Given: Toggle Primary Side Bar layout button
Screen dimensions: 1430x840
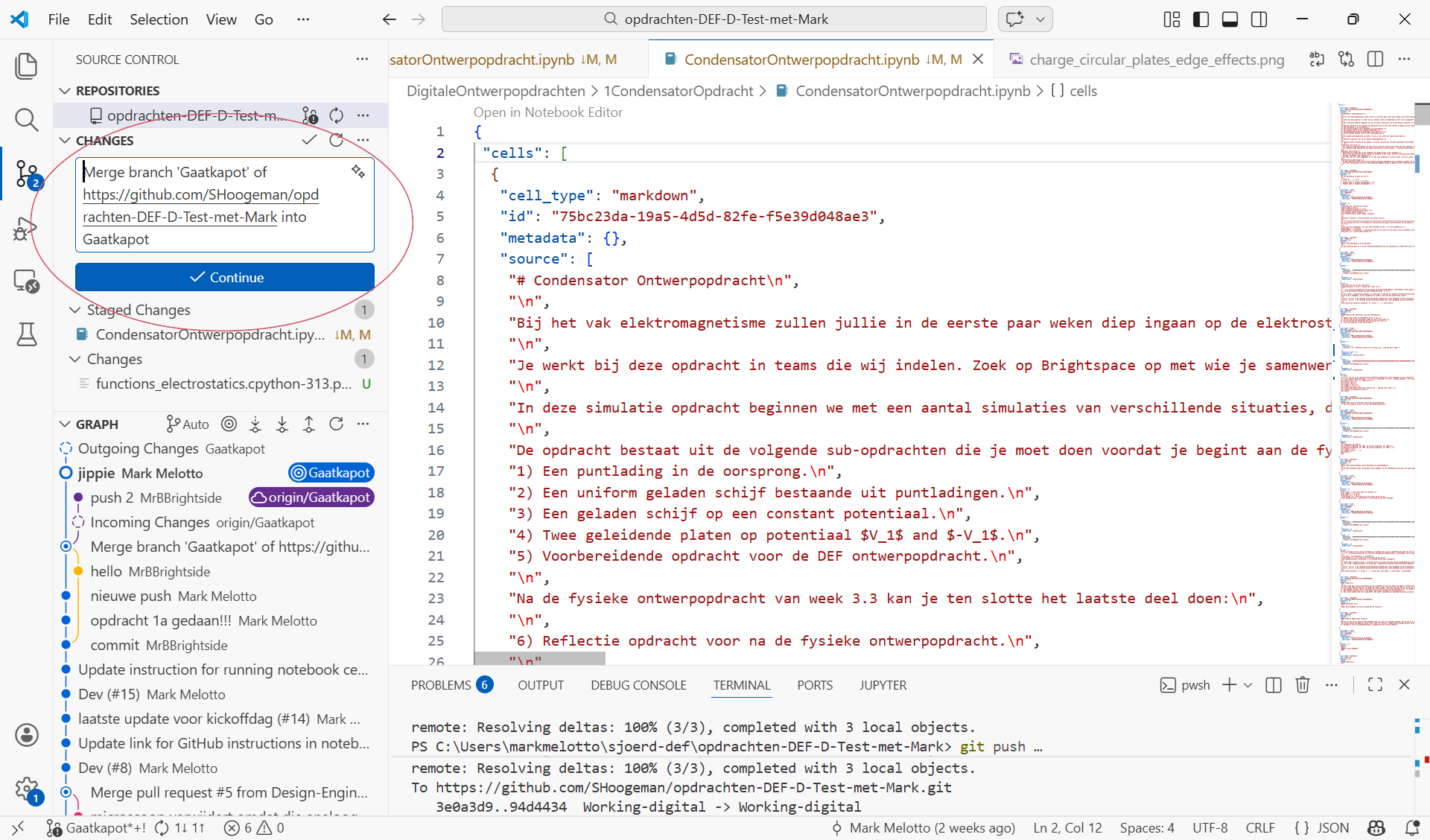Looking at the screenshot, I should pos(1201,19).
